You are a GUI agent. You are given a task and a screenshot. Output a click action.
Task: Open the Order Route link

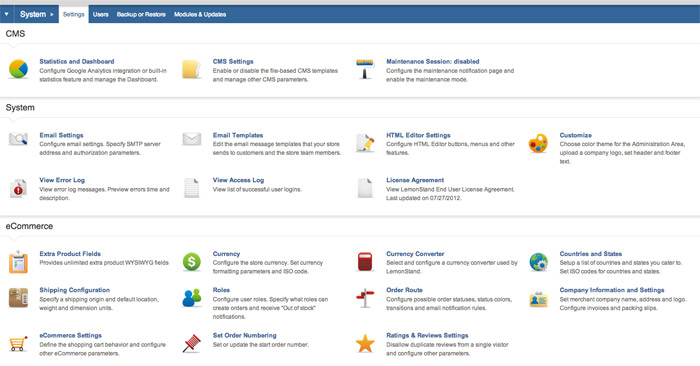(x=404, y=290)
